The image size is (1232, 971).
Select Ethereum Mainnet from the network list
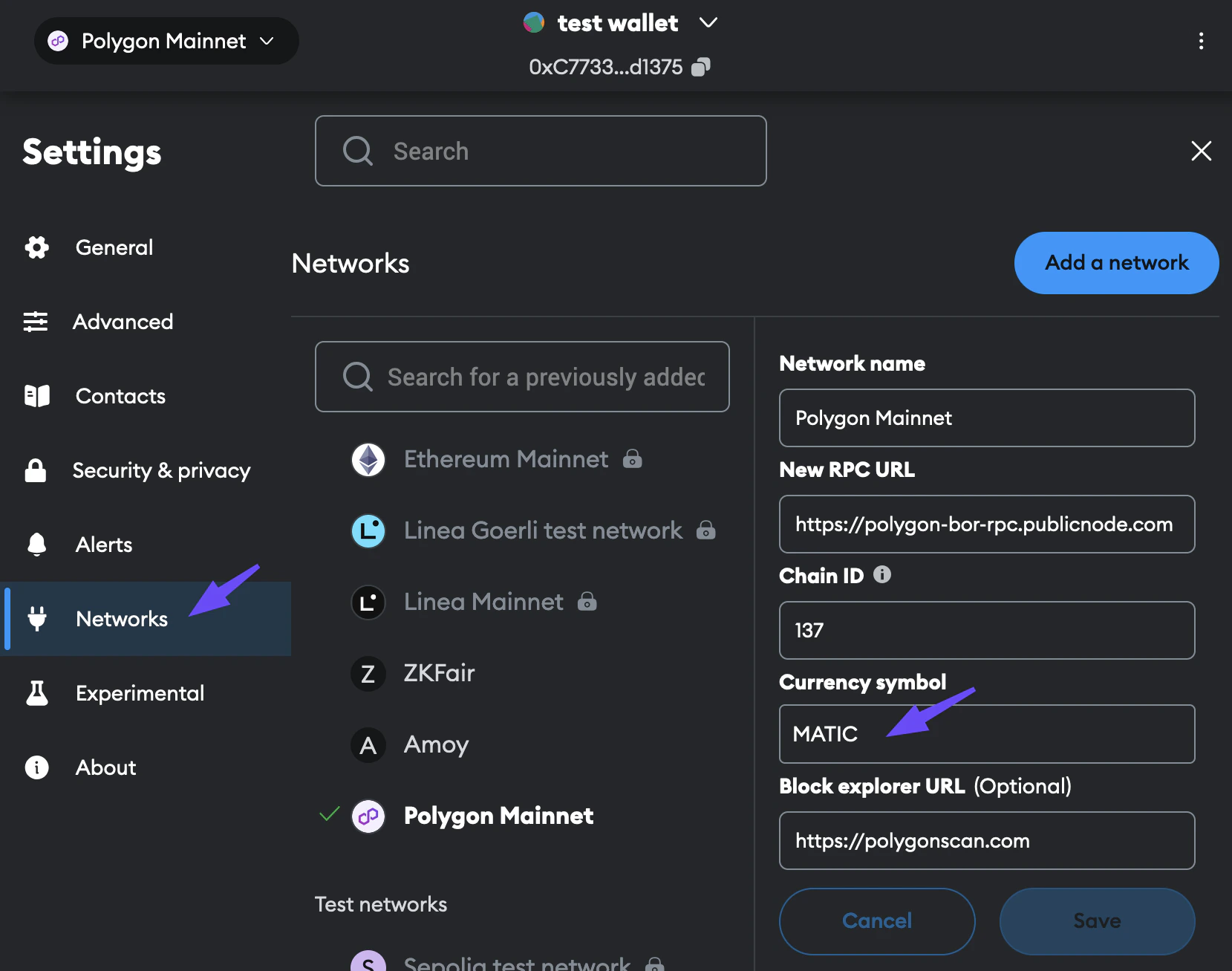click(506, 458)
